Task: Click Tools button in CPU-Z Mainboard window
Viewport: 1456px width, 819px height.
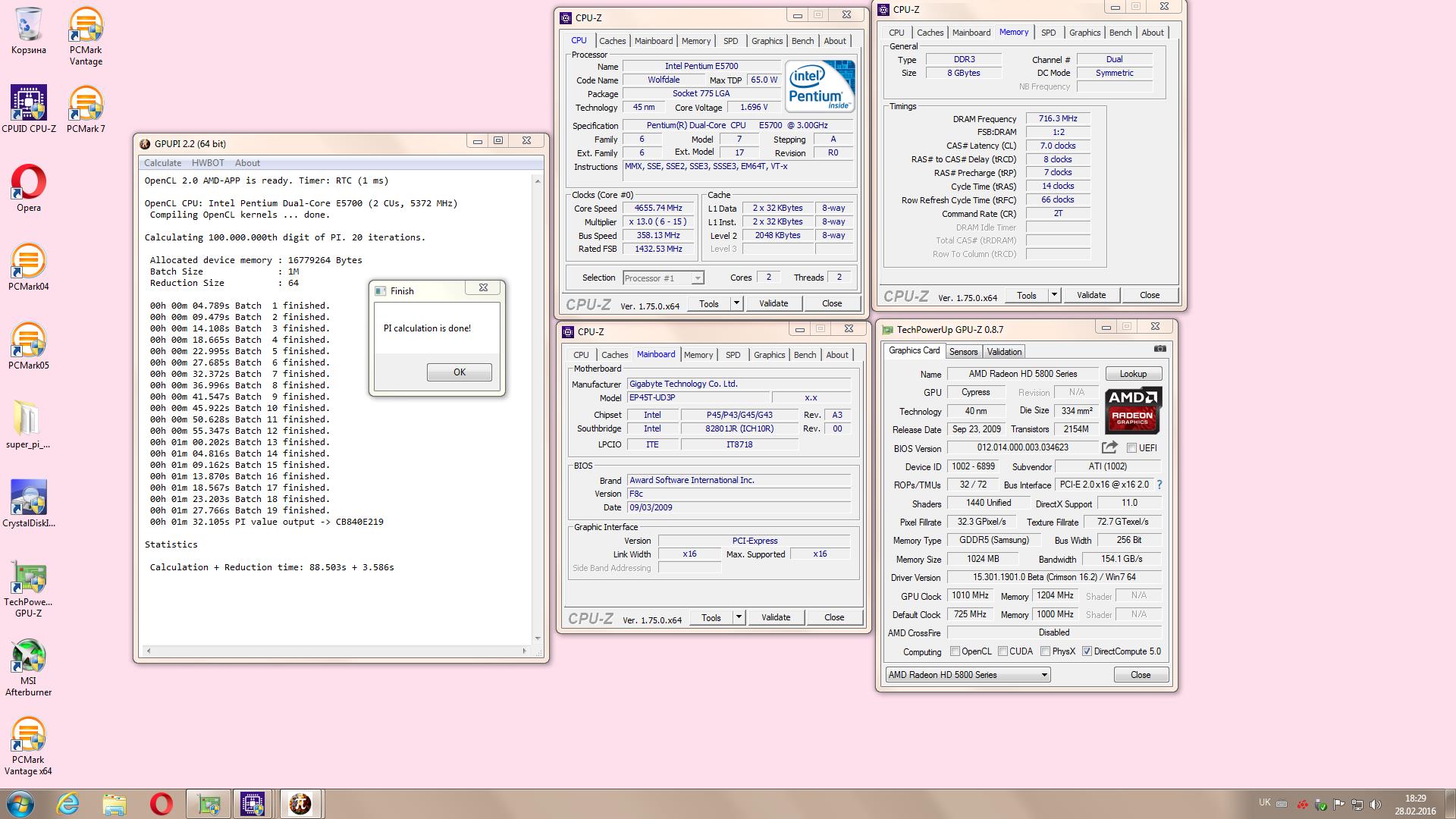Action: pyautogui.click(x=711, y=617)
